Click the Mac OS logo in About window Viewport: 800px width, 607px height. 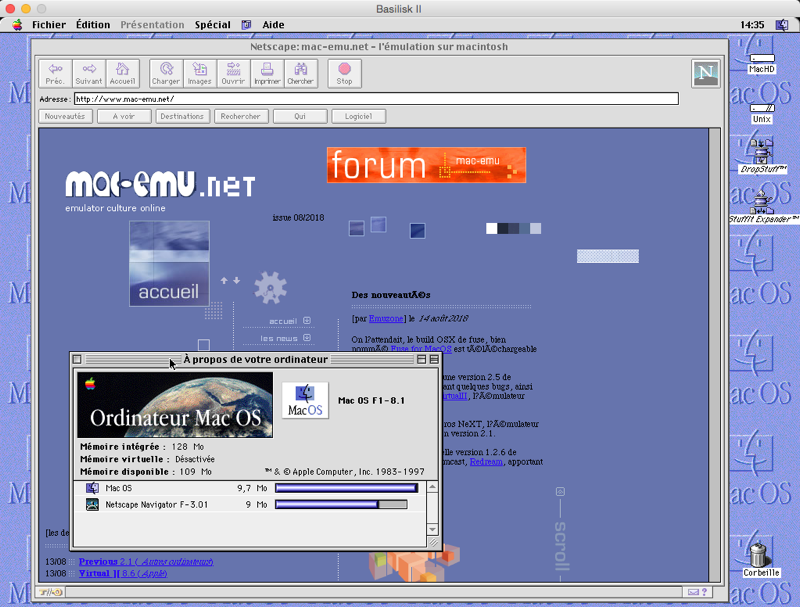coord(305,400)
